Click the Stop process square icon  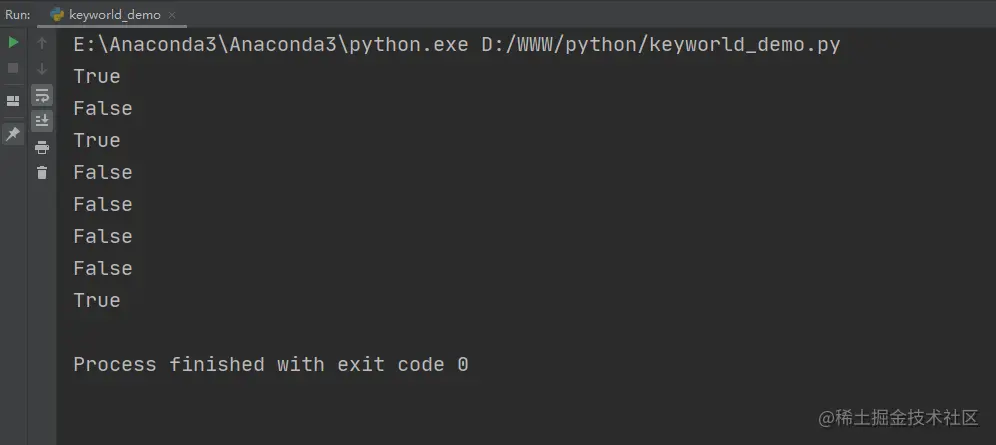tap(13, 68)
